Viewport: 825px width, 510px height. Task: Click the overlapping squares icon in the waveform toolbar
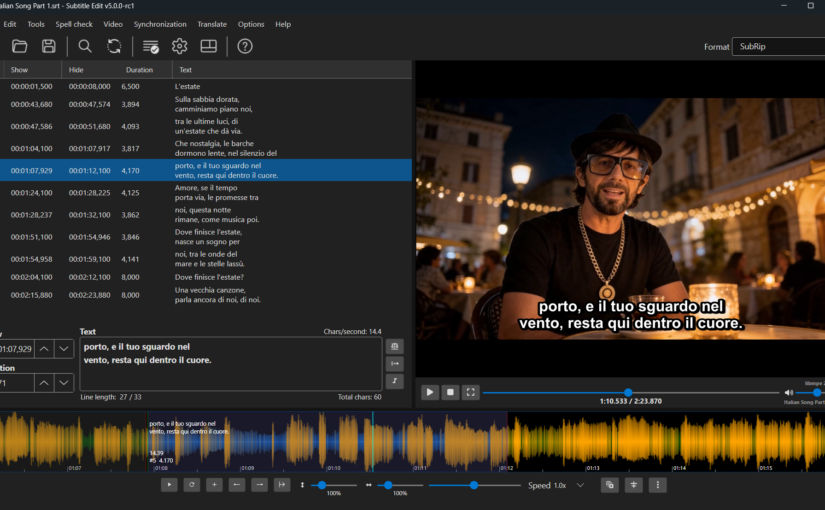[x=610, y=485]
